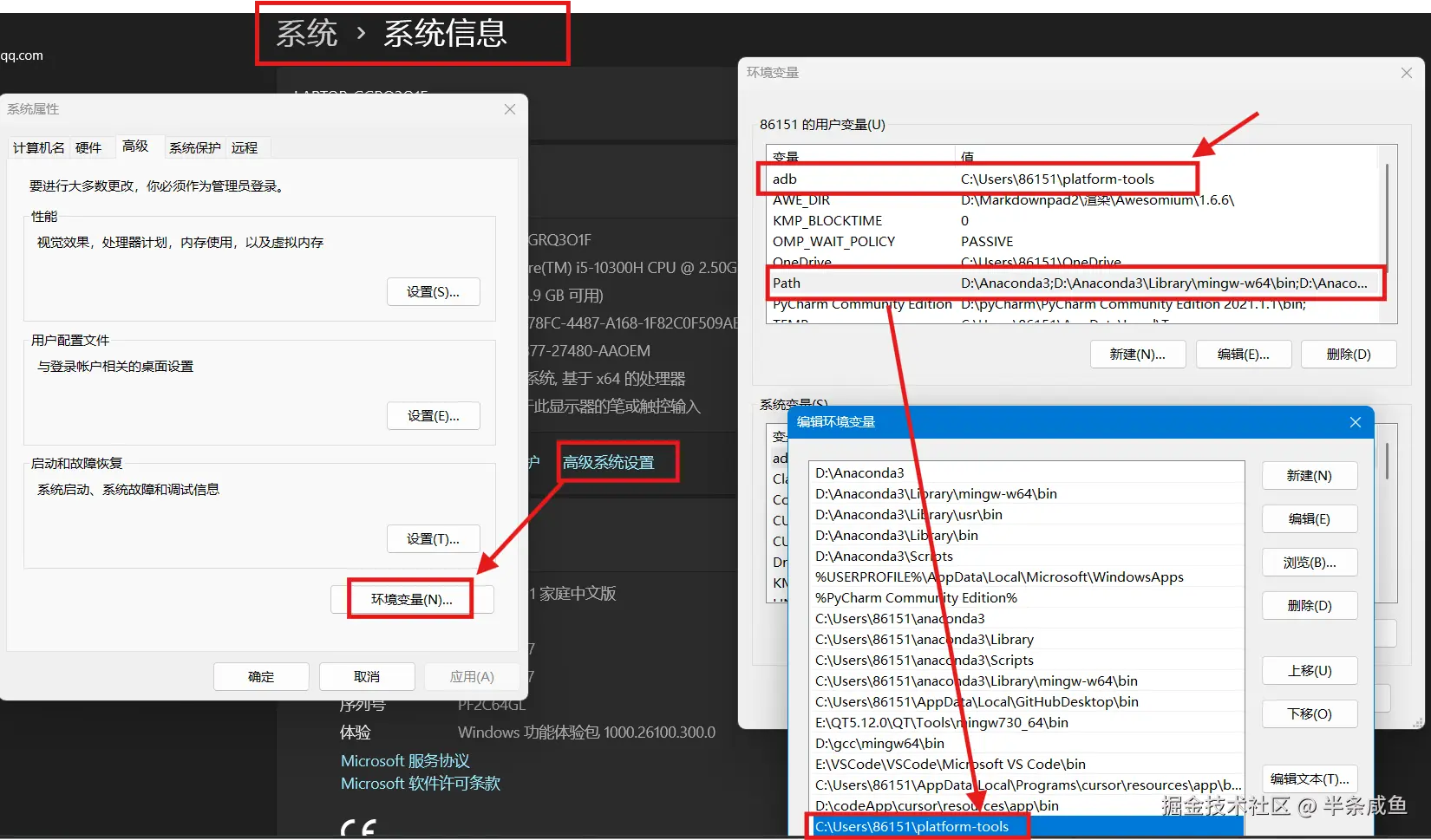Click 设置(E) under 用户配置文件
1431x840 pixels.
tap(433, 415)
